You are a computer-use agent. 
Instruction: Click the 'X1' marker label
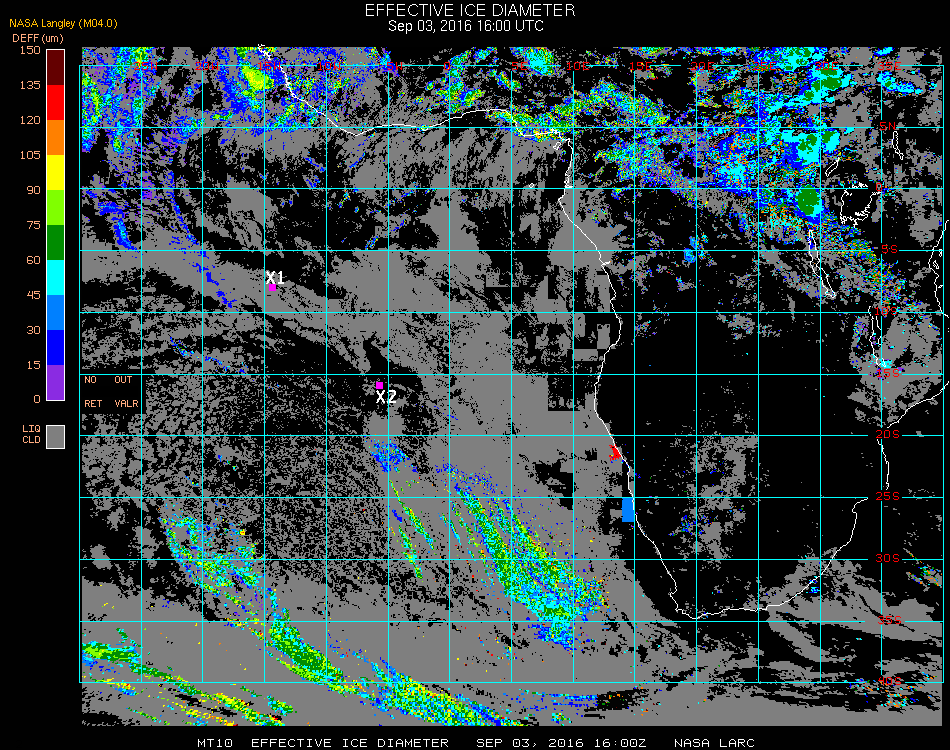[275, 277]
